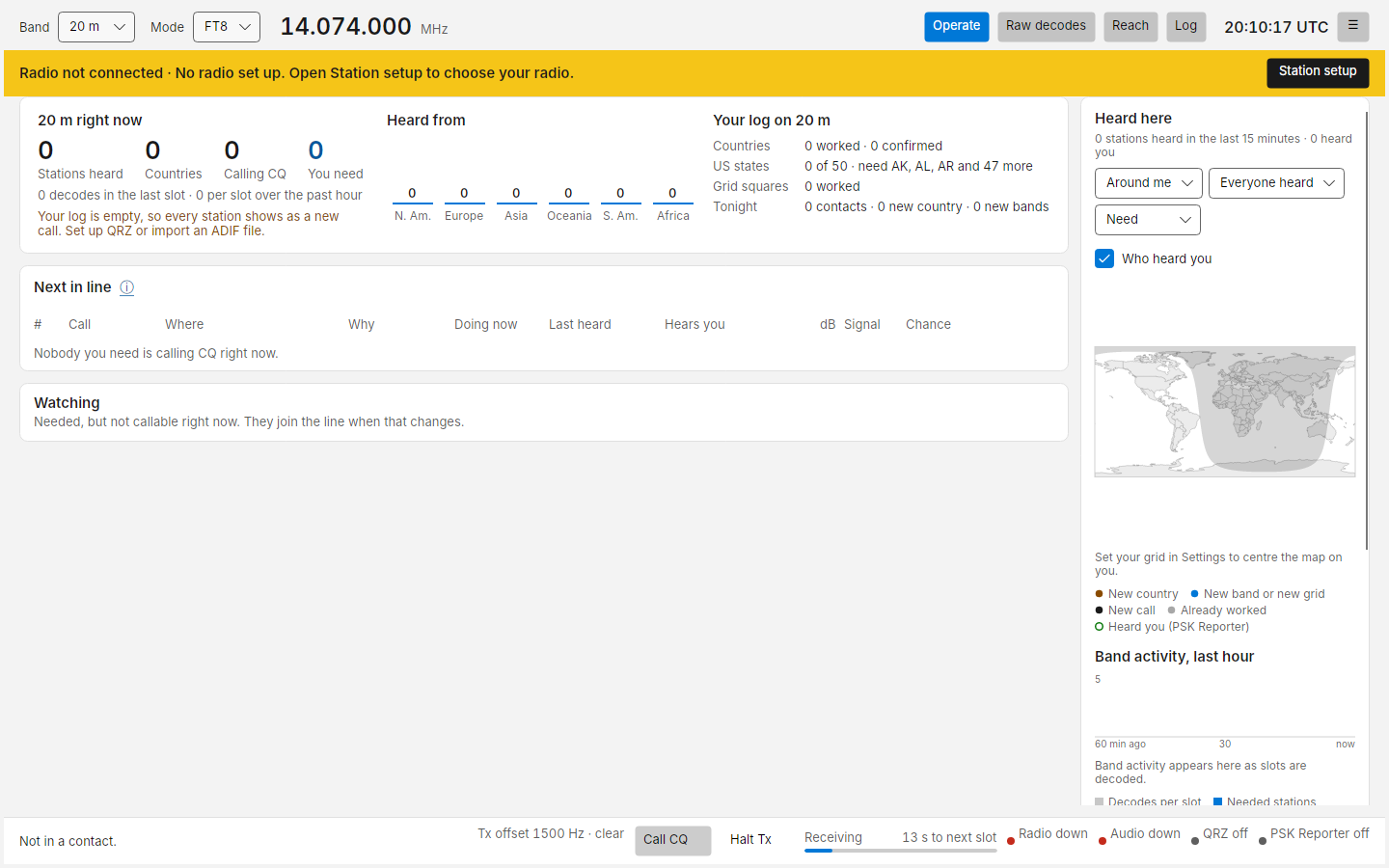Click the 14.074.000 frequency readout

(345, 27)
